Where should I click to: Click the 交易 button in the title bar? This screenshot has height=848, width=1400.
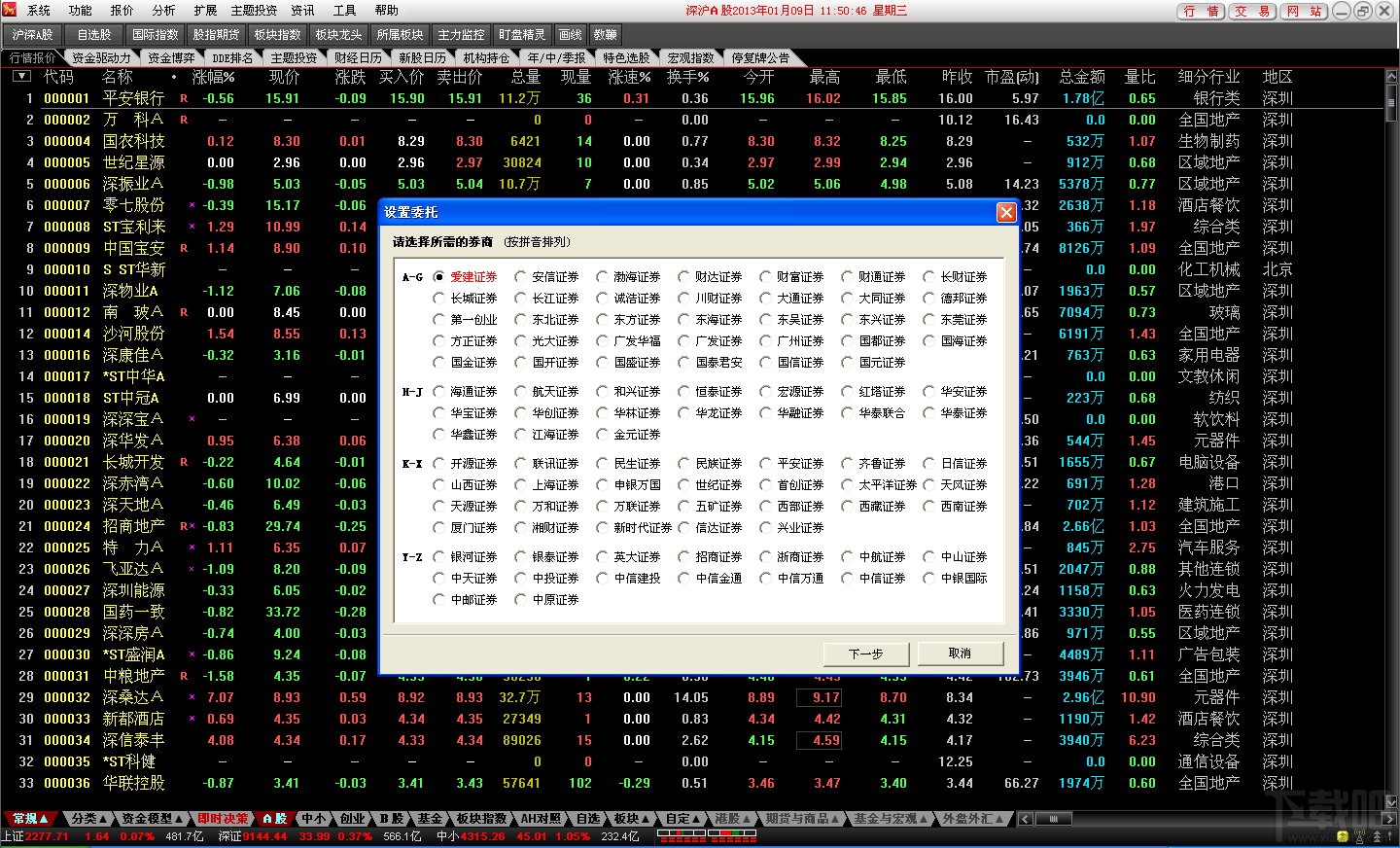[x=1253, y=11]
